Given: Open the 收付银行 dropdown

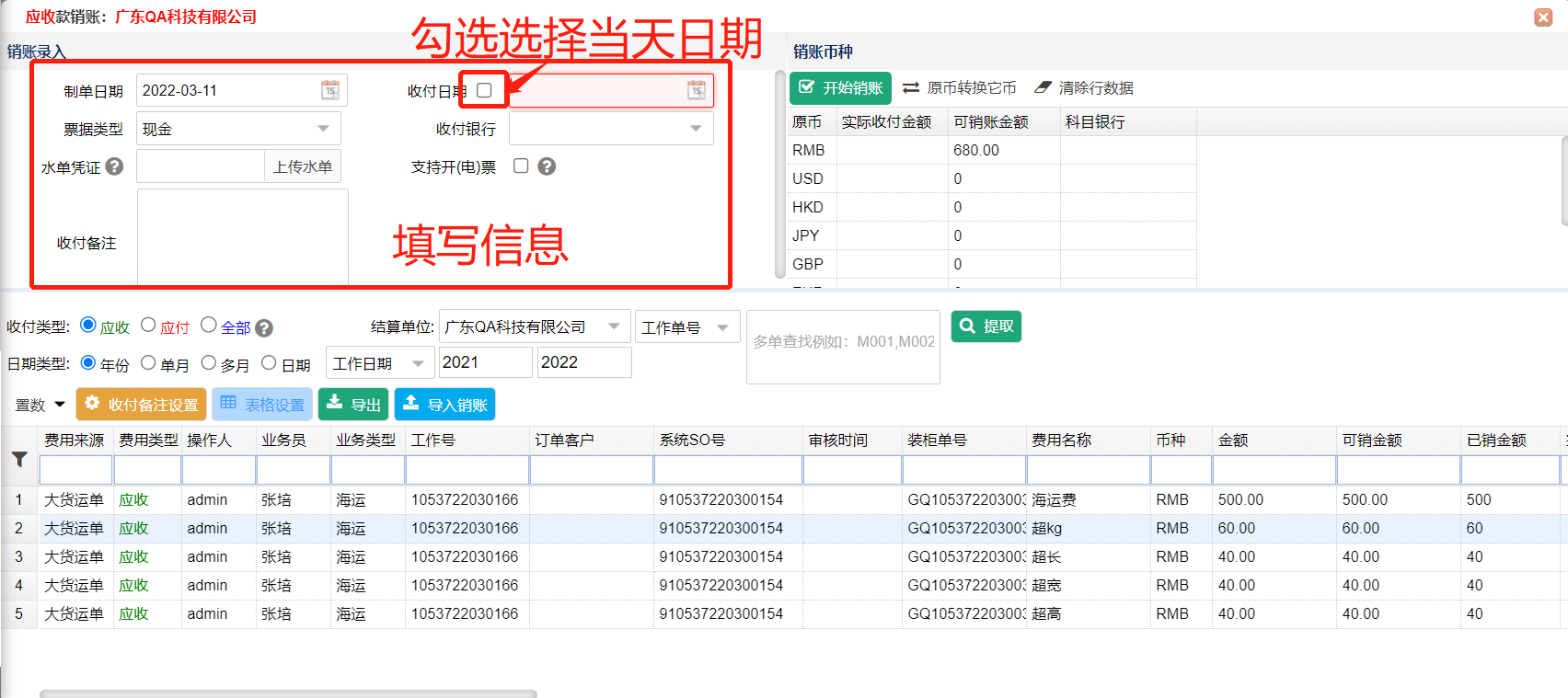Looking at the screenshot, I should click(696, 129).
